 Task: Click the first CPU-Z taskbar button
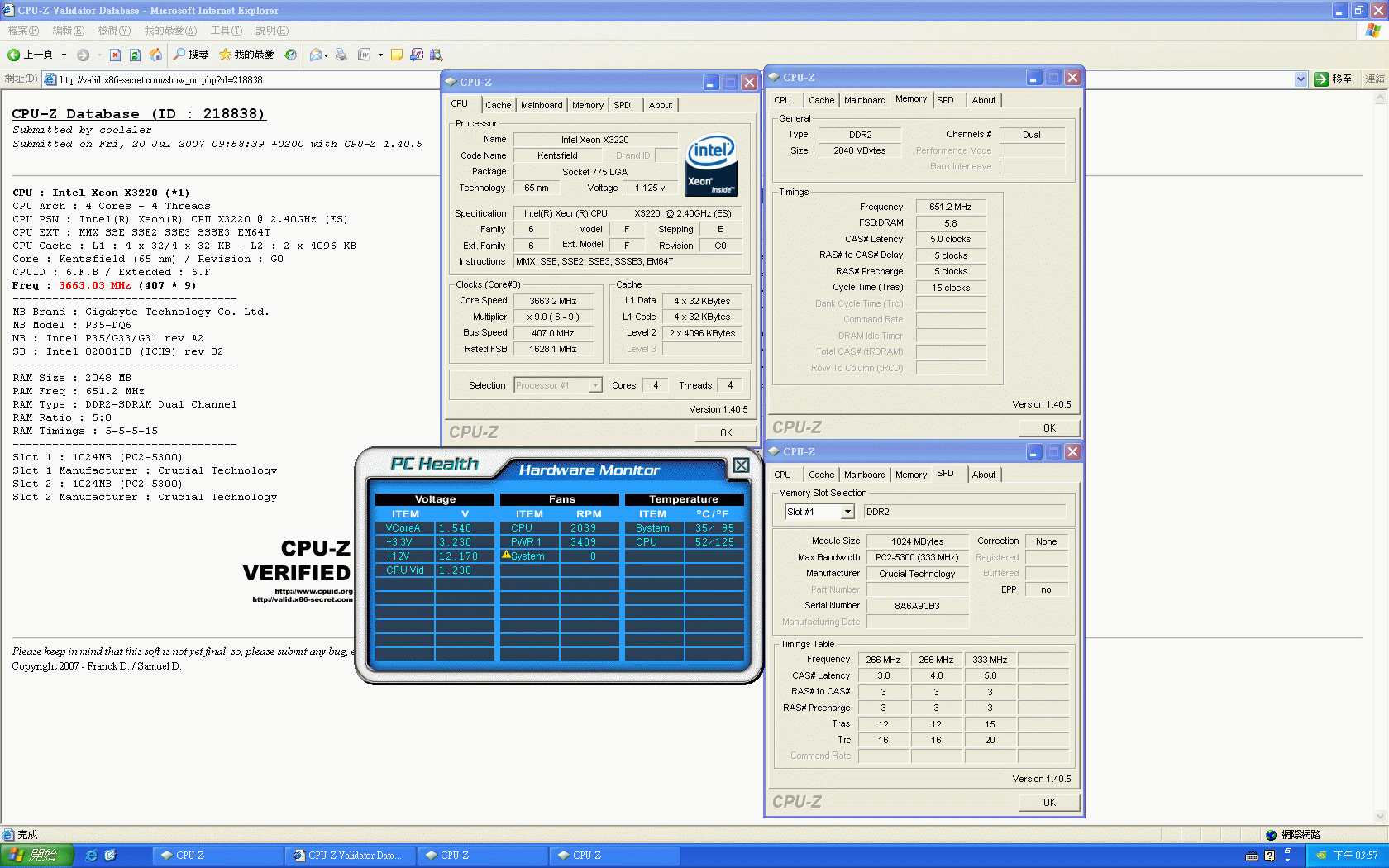(217, 856)
